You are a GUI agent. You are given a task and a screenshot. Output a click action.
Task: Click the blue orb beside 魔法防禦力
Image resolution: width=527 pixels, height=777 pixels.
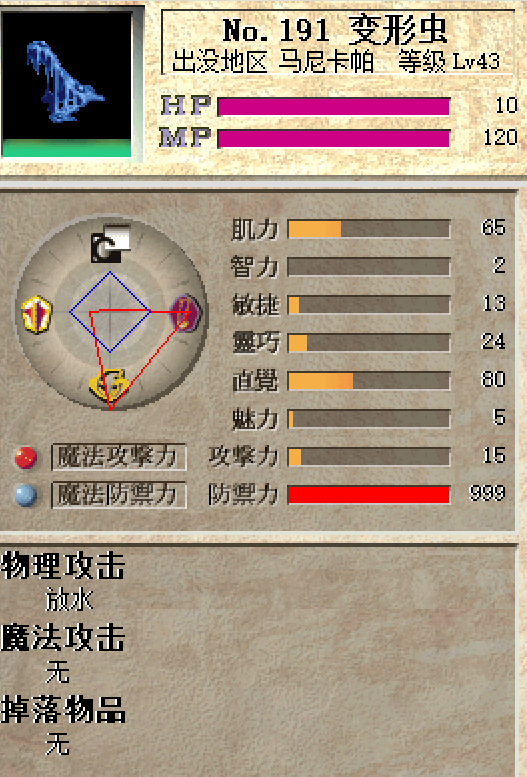pos(26,495)
